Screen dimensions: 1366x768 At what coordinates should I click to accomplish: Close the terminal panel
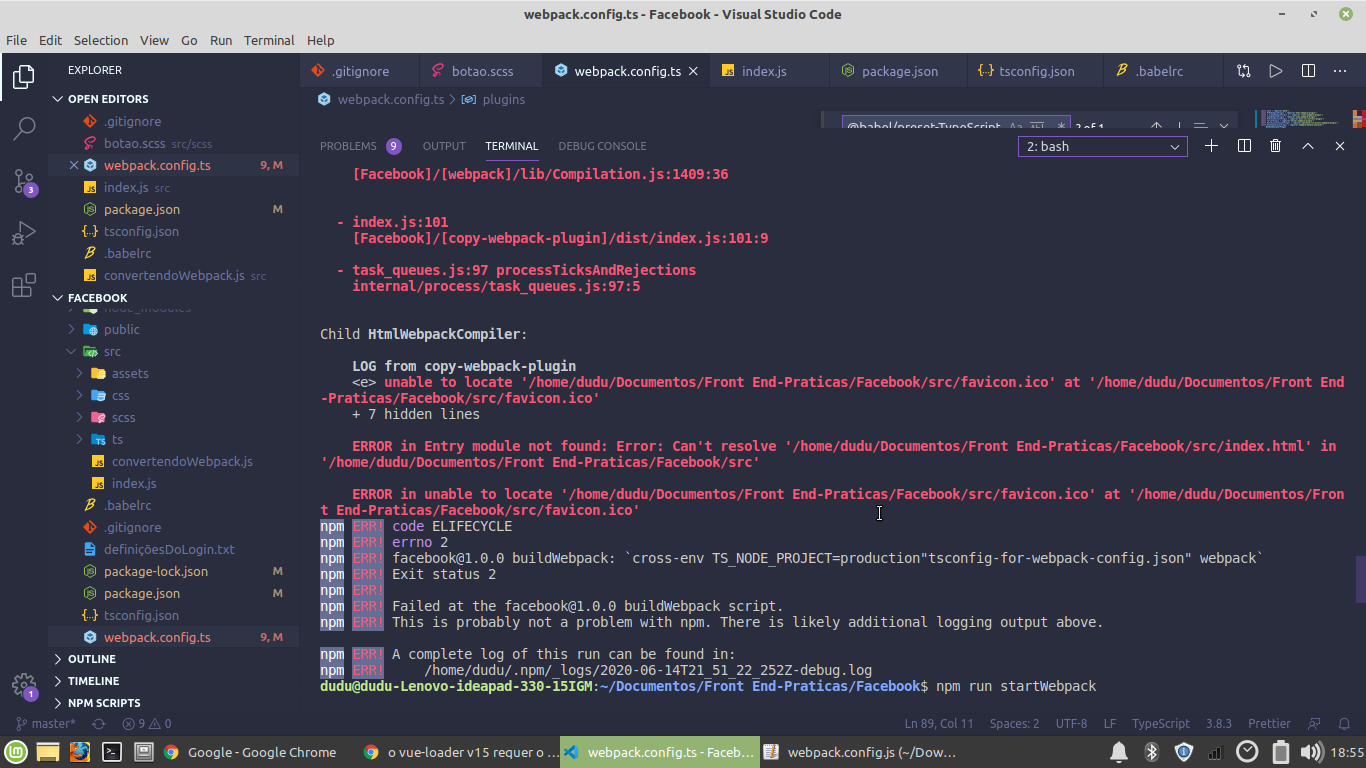click(1340, 146)
